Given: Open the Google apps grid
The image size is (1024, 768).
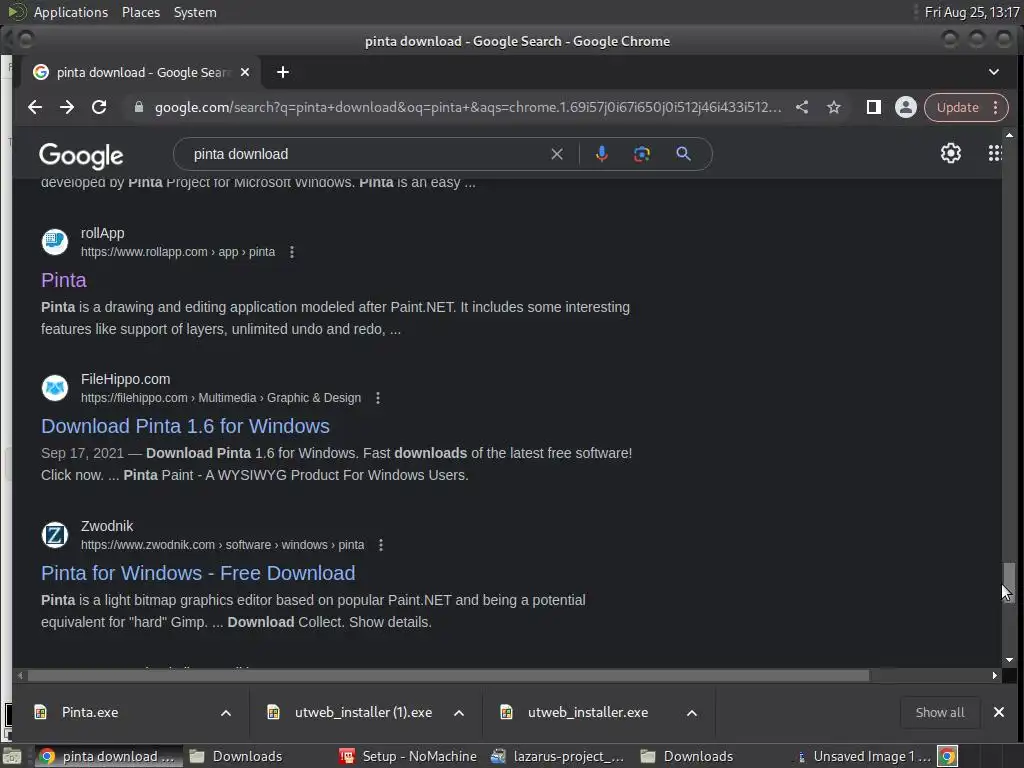Looking at the screenshot, I should [x=994, y=153].
